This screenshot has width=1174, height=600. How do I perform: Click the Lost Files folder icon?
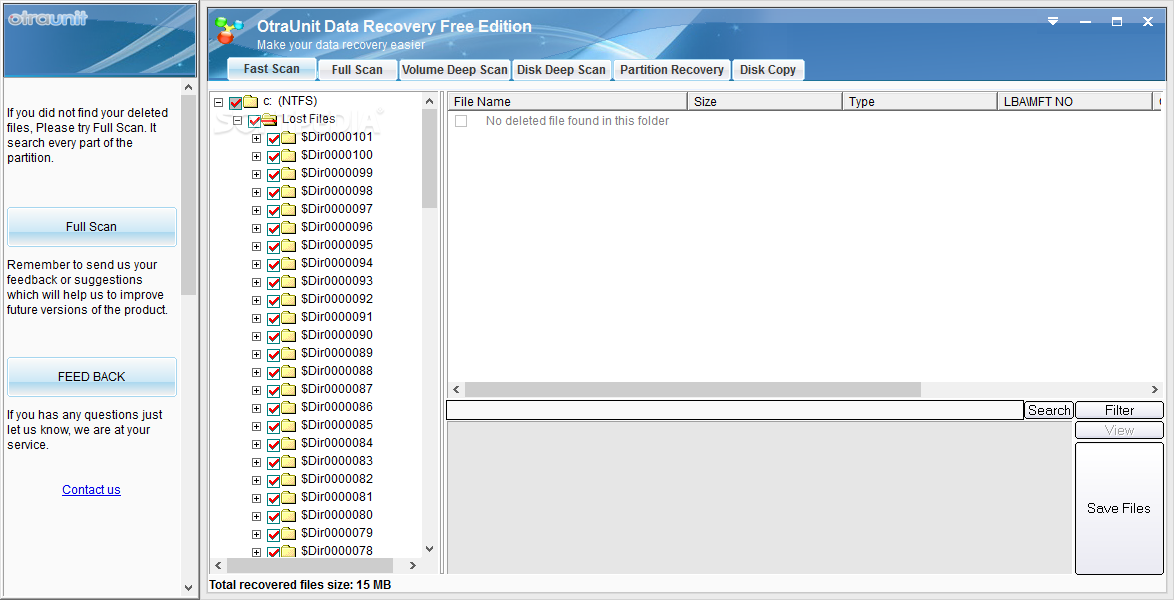(270, 119)
